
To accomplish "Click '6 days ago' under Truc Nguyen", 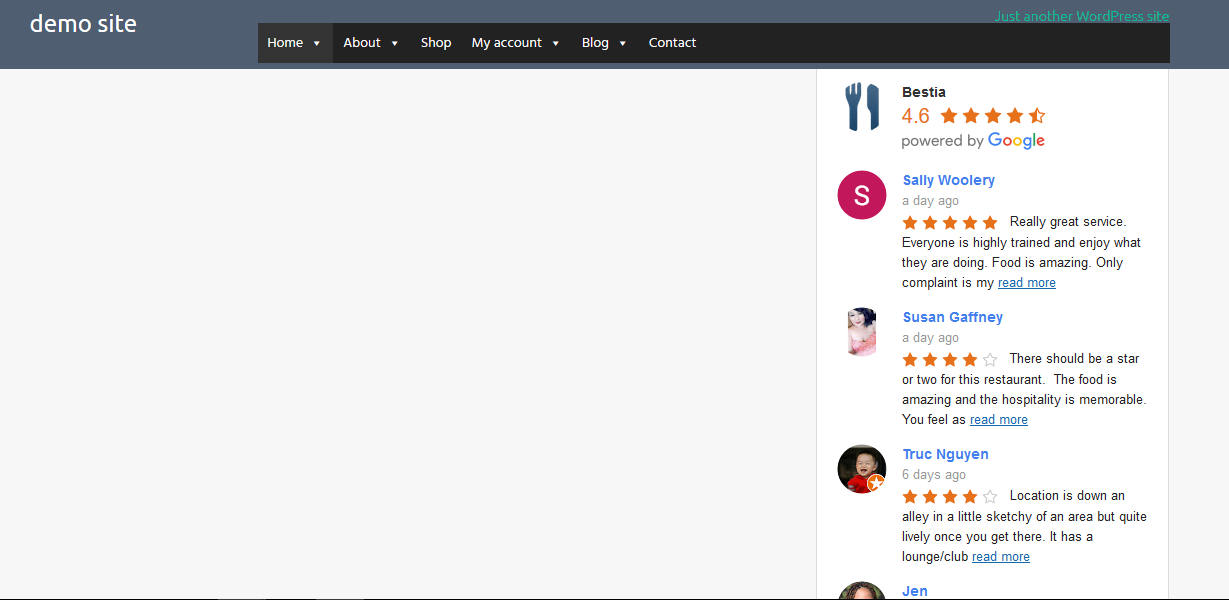I will (934, 475).
